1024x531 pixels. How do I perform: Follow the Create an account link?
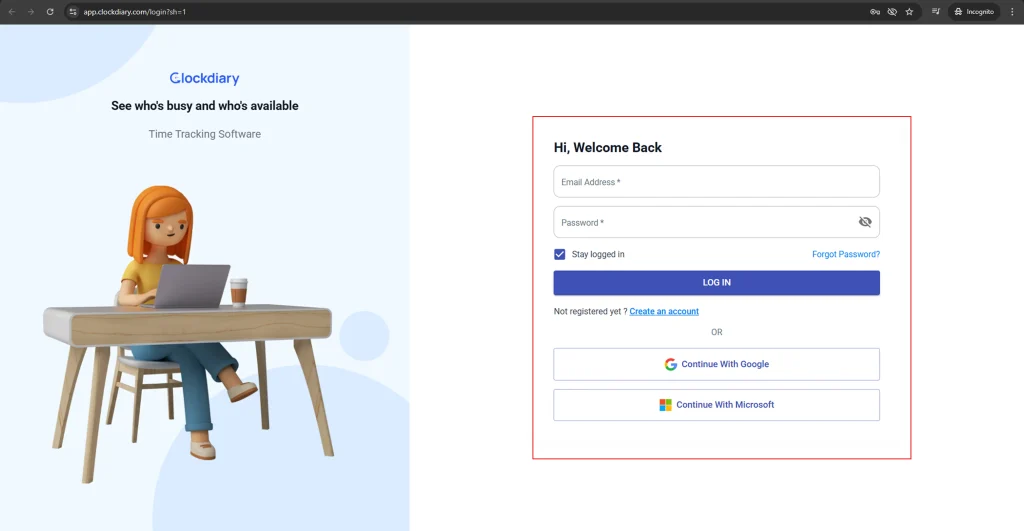(x=664, y=312)
